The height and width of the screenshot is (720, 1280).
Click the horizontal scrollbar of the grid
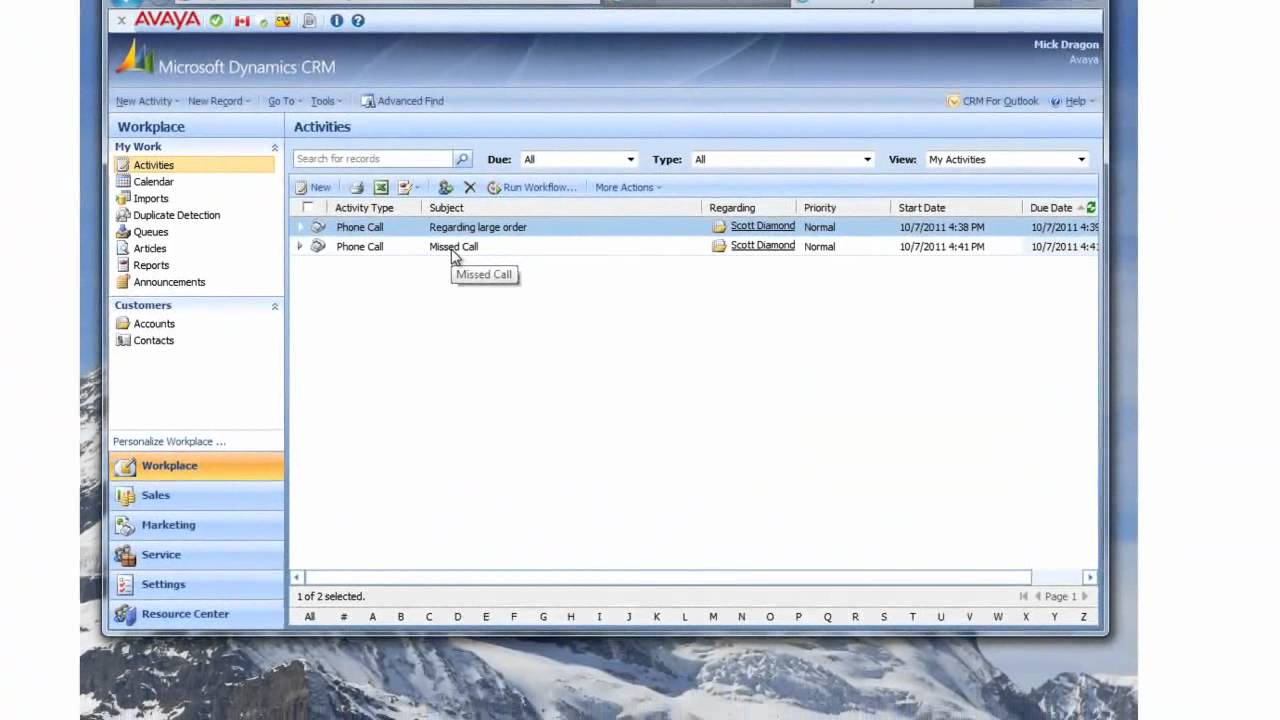(668, 577)
